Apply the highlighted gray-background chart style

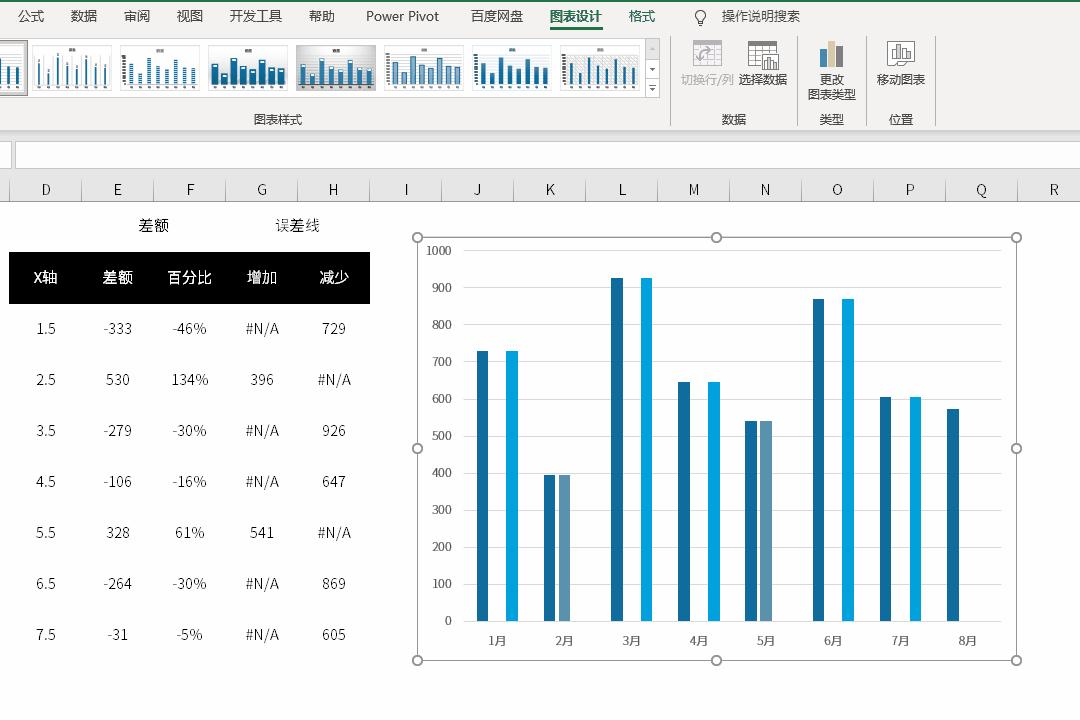point(336,68)
